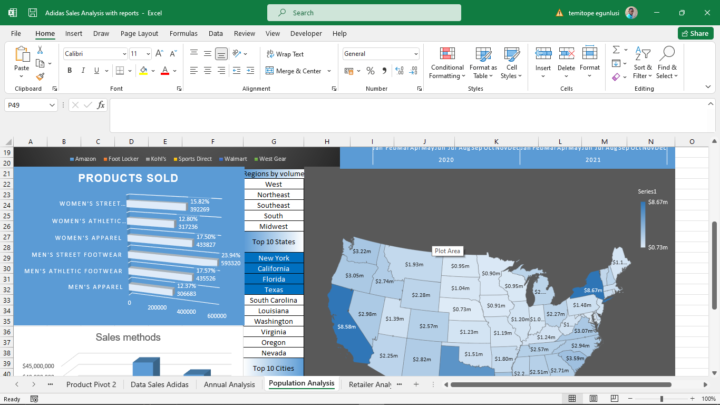
Task: Click the Percent Style icon
Action: (x=370, y=71)
